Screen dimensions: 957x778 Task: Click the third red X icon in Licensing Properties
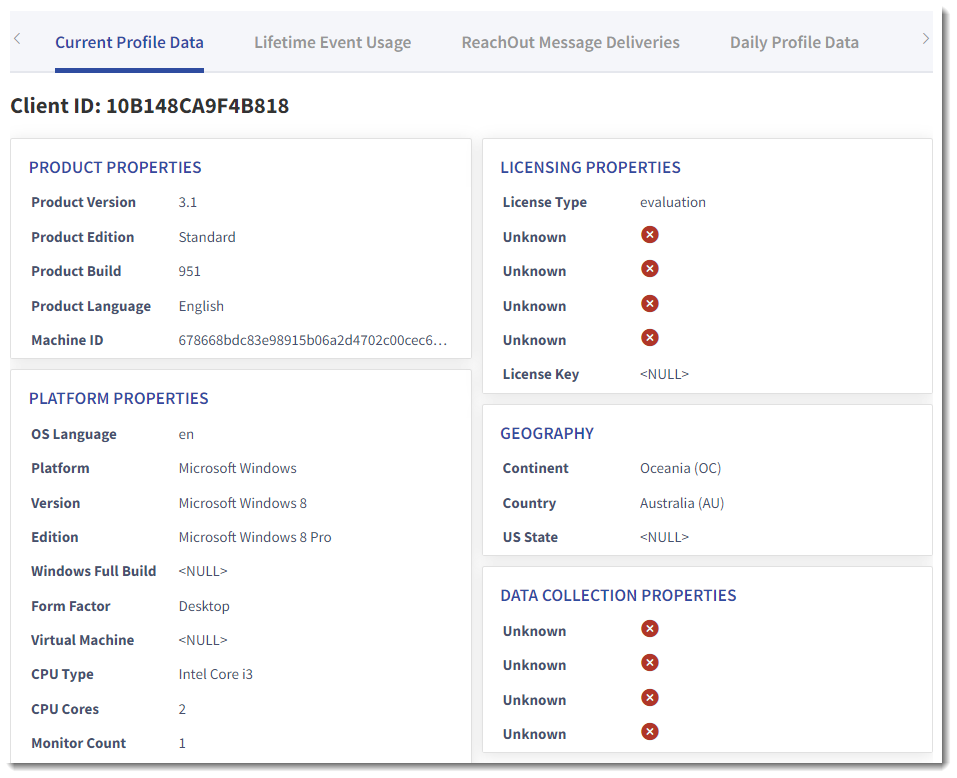(649, 304)
